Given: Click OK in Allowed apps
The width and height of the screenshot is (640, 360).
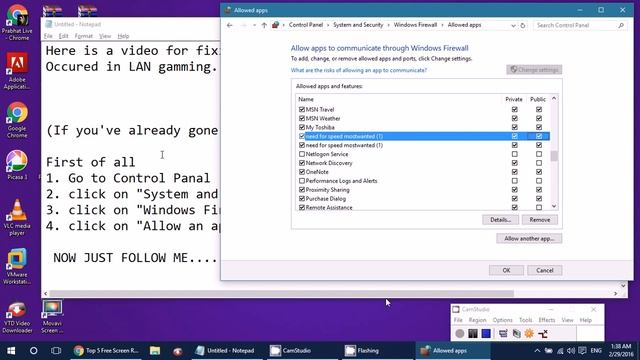Looking at the screenshot, I should [x=506, y=270].
